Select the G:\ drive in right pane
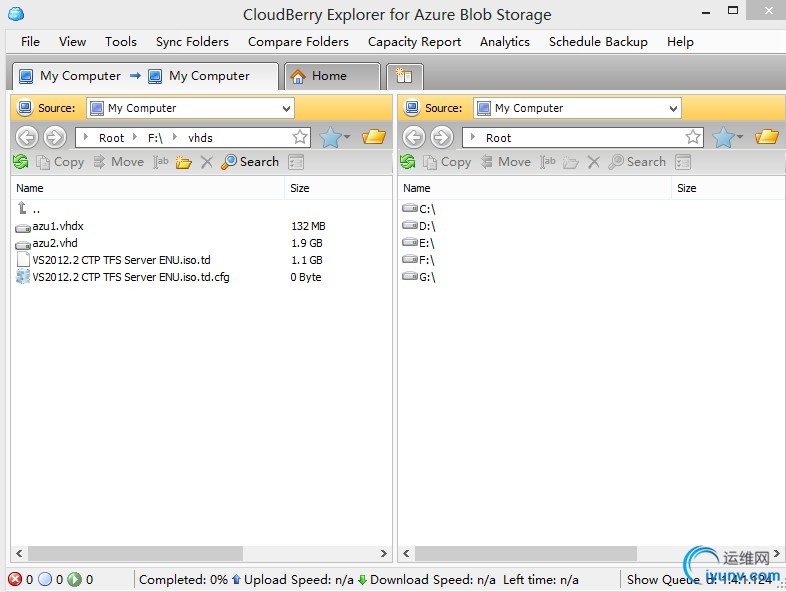Screen dimensions: 786x592 point(419,277)
